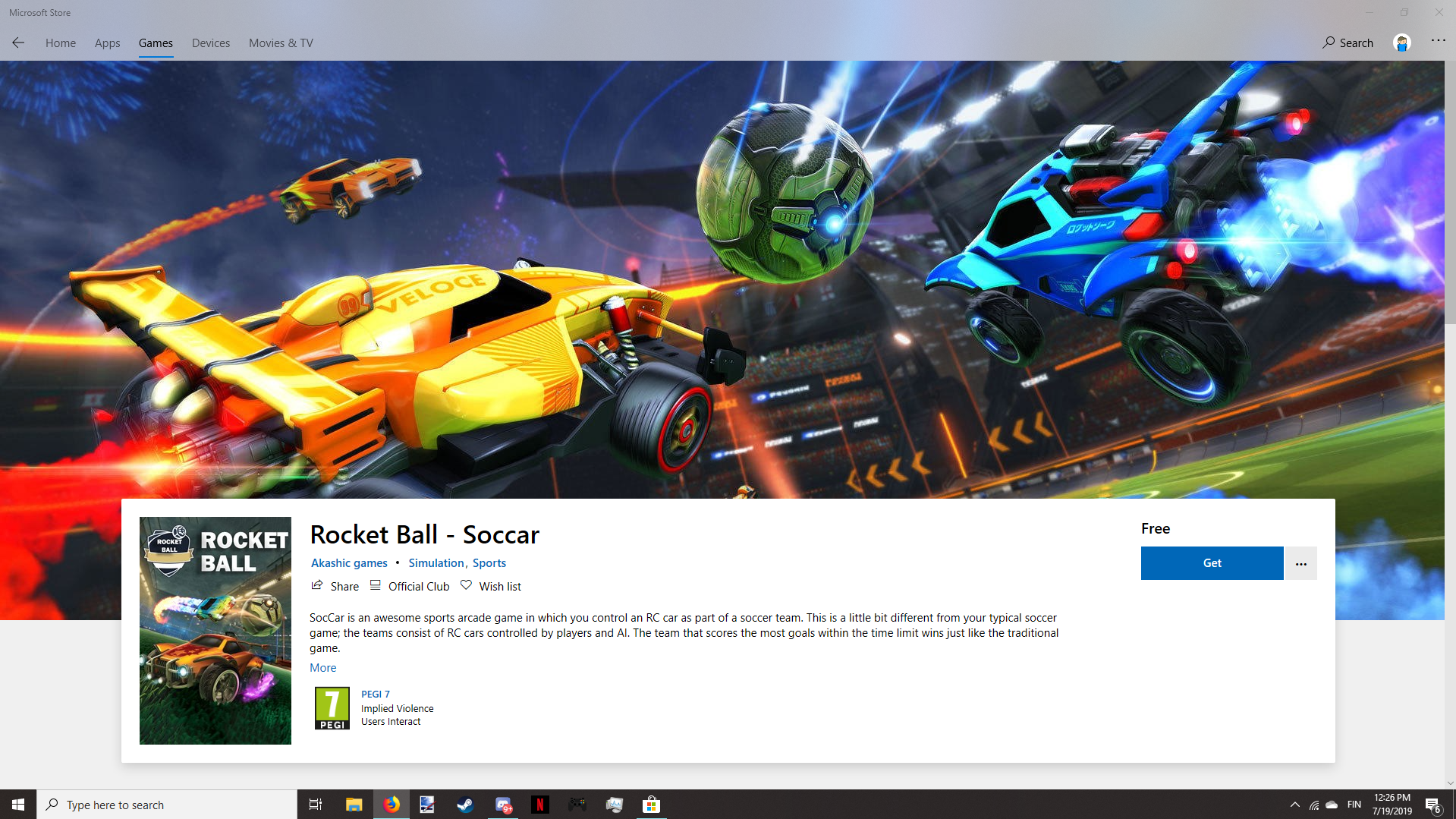Expand description with More link
This screenshot has width=1456, height=819.
(x=322, y=668)
